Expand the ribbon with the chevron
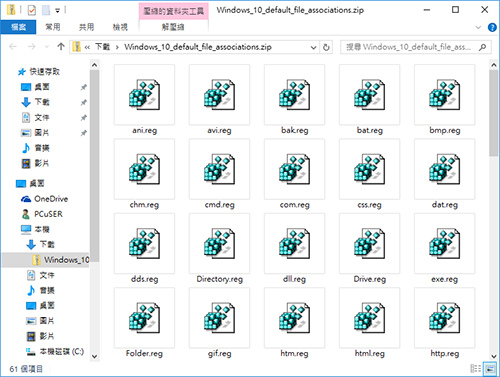The height and width of the screenshot is (377, 500). pyautogui.click(x=478, y=27)
